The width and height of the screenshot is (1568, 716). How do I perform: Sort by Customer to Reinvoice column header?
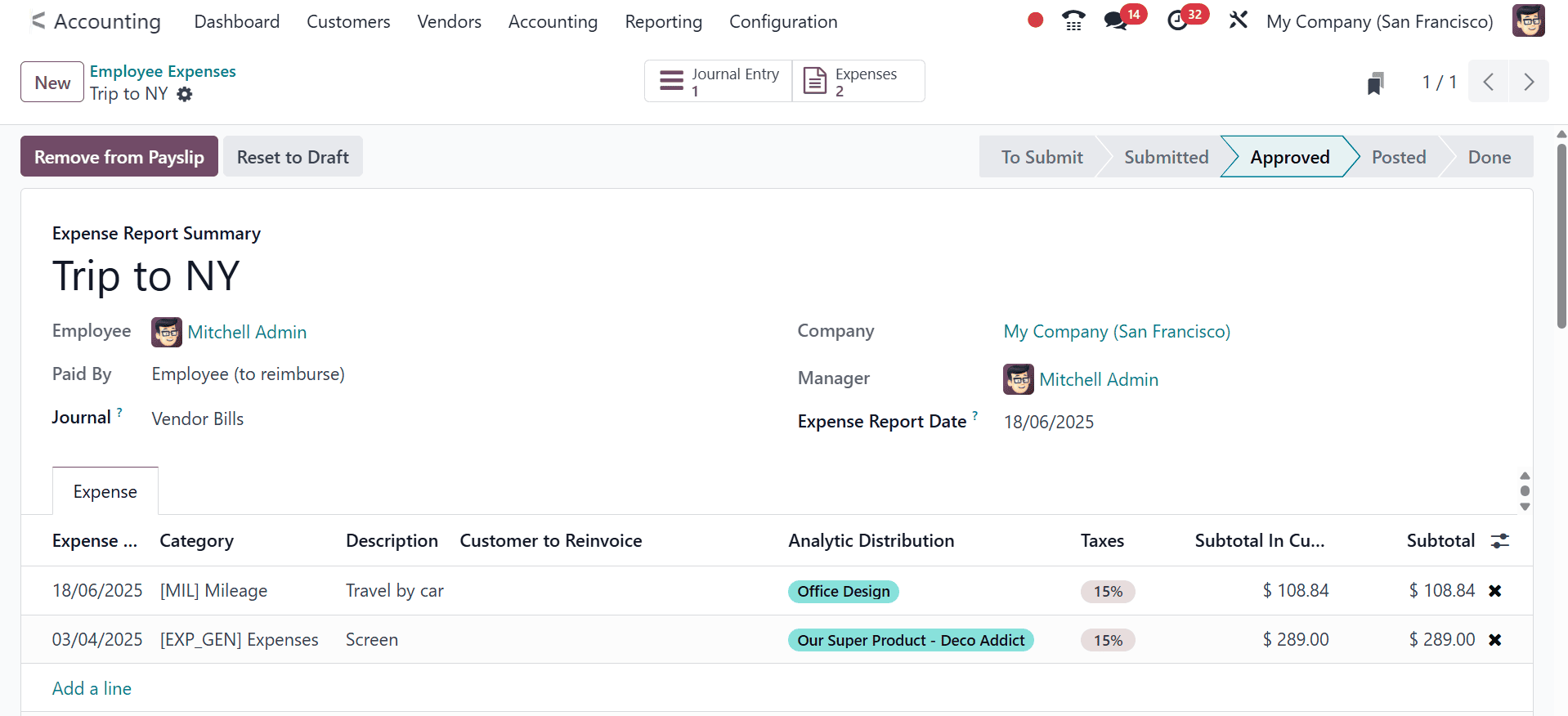pyautogui.click(x=551, y=540)
